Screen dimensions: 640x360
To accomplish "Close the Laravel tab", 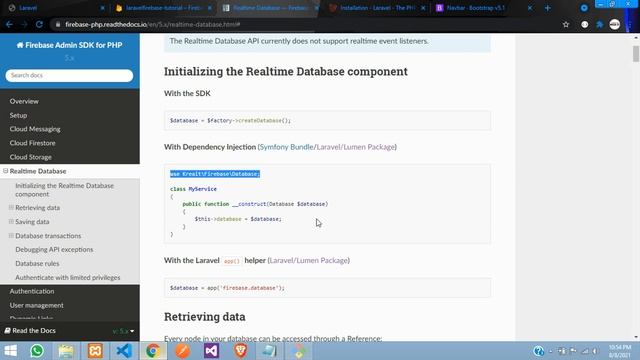I will tap(102, 8).
